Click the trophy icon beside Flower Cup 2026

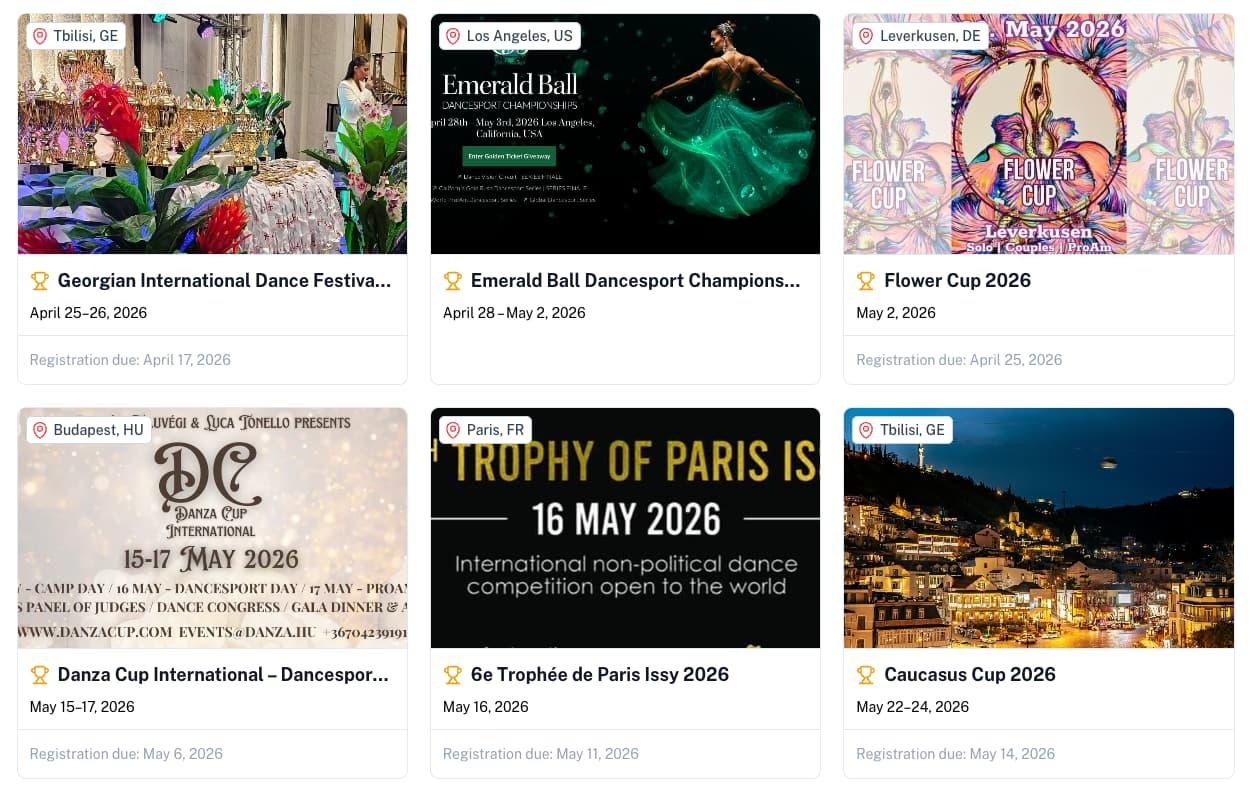tap(866, 281)
